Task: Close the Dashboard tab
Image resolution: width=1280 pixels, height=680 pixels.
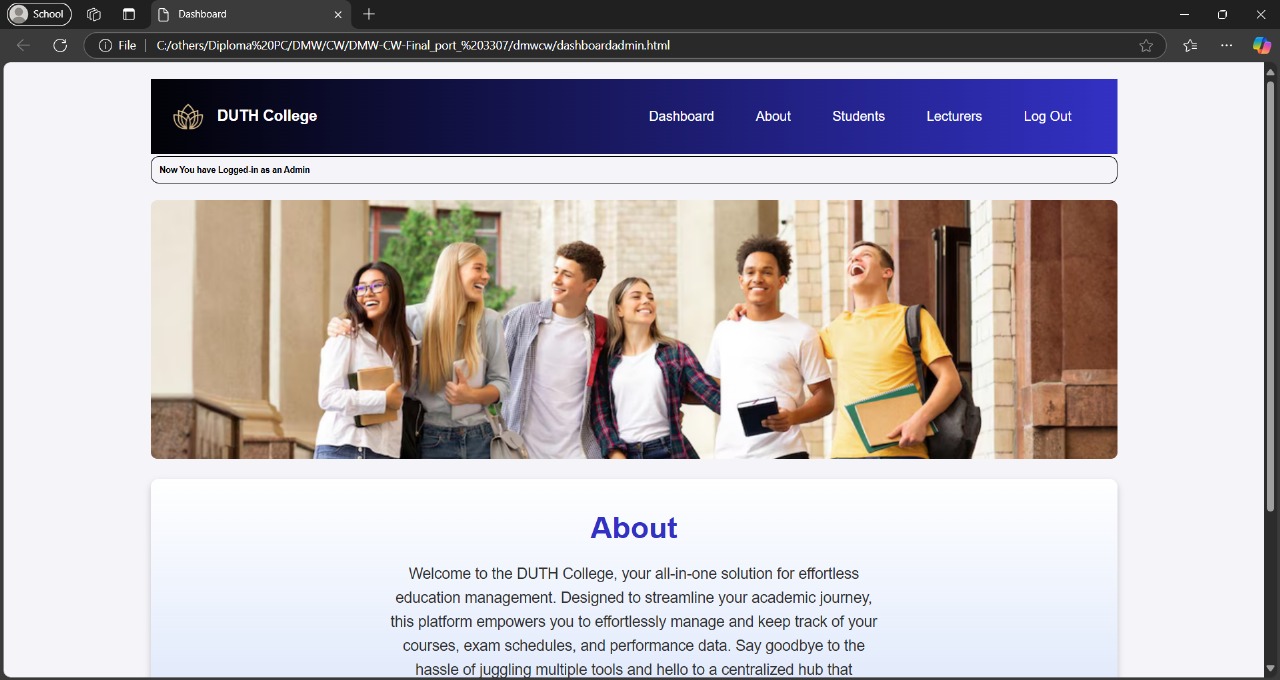Action: [338, 14]
